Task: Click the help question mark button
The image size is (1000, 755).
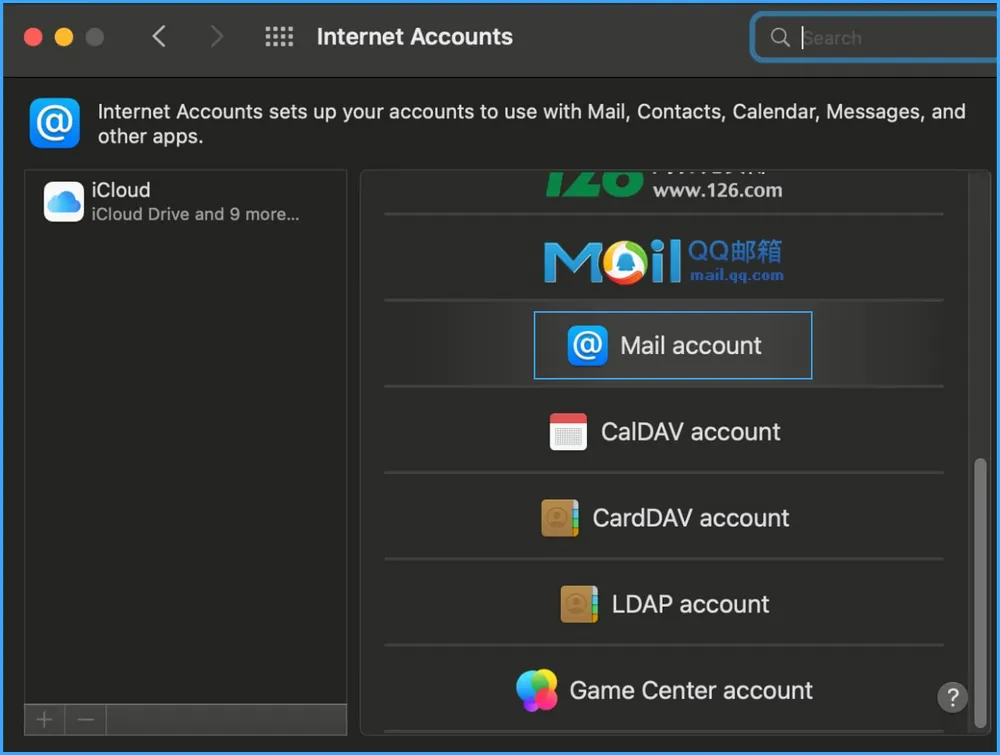Action: point(952,697)
